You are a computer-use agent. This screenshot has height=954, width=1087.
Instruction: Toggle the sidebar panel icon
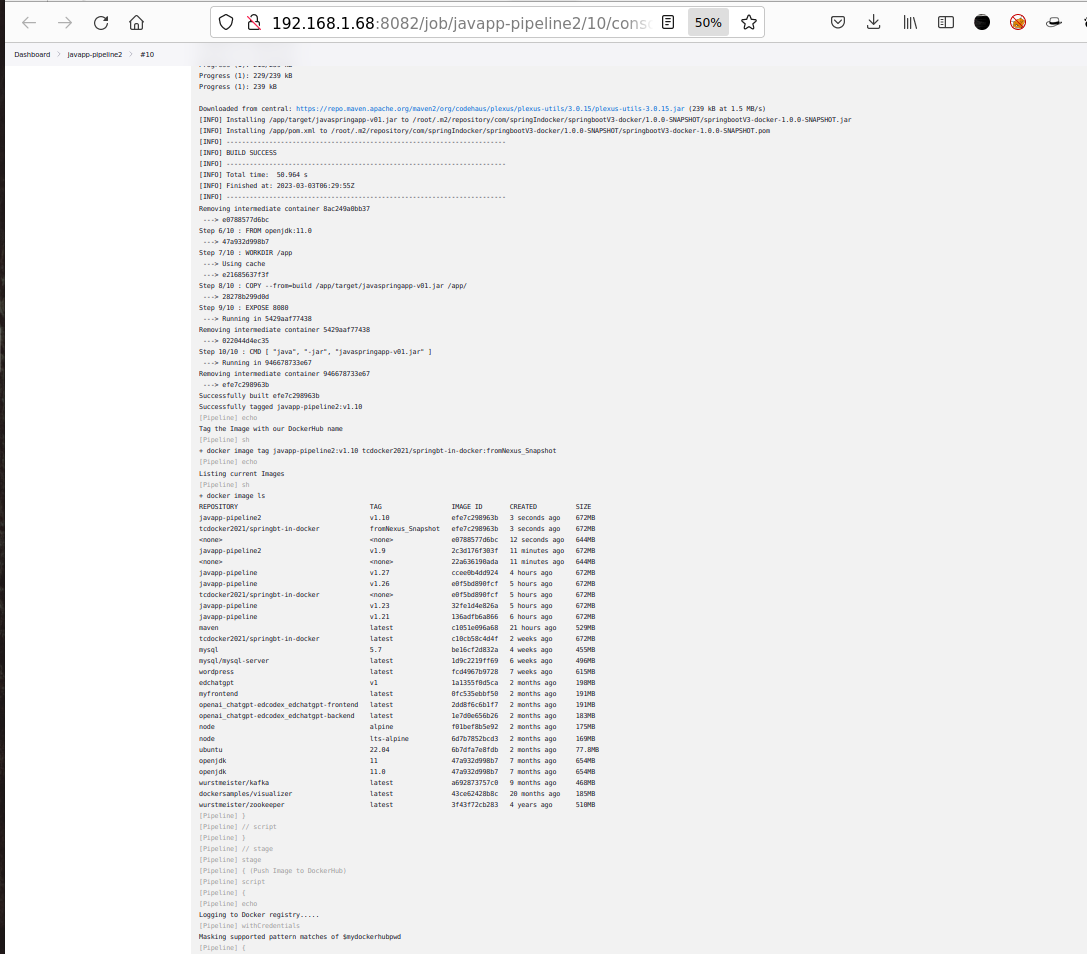pyautogui.click(x=946, y=23)
